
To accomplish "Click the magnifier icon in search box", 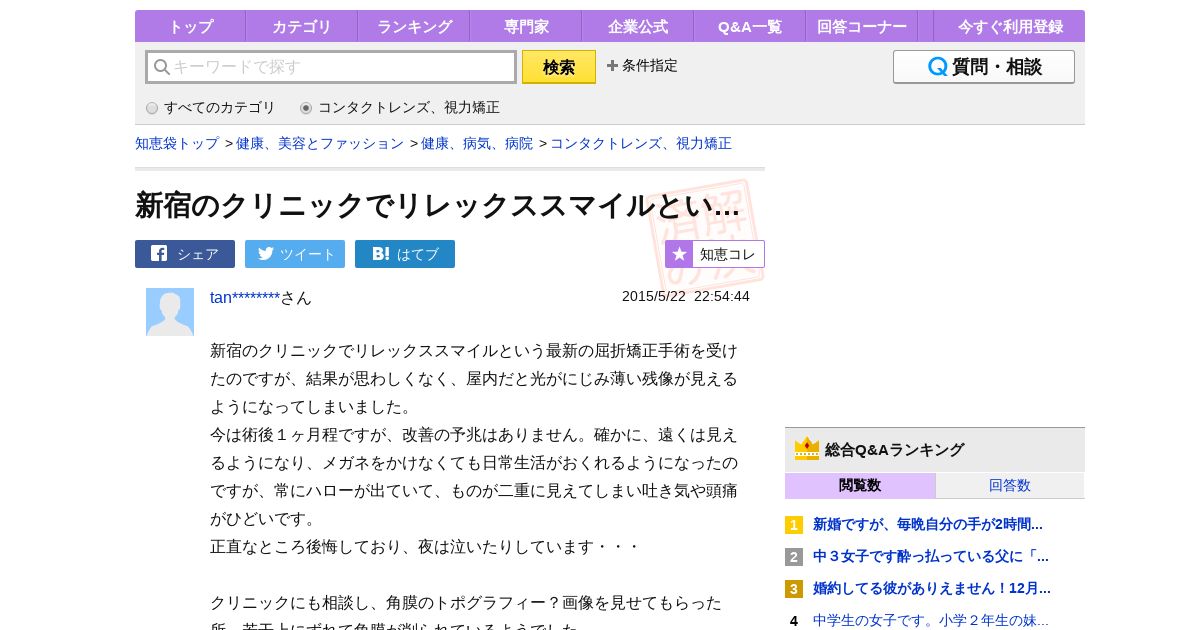I will pos(162,67).
